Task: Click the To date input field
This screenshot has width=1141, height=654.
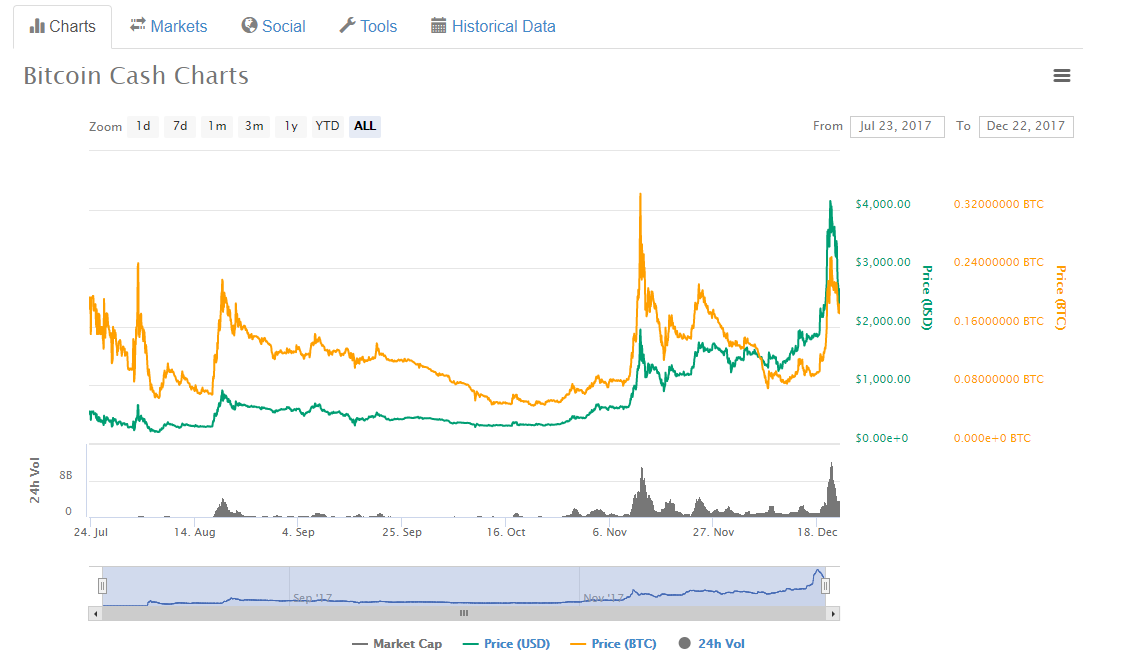Action: (1025, 126)
